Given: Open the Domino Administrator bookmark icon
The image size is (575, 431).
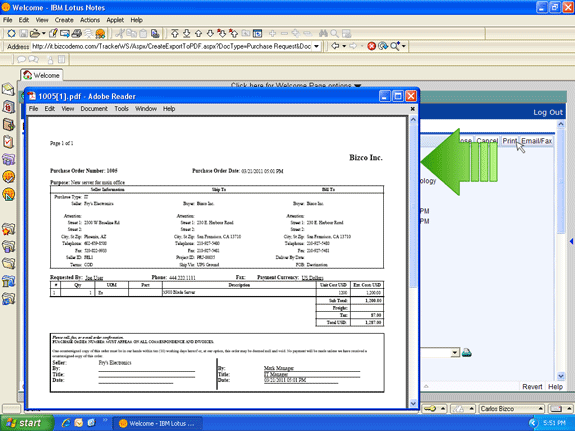Looking at the screenshot, I should [8, 177].
